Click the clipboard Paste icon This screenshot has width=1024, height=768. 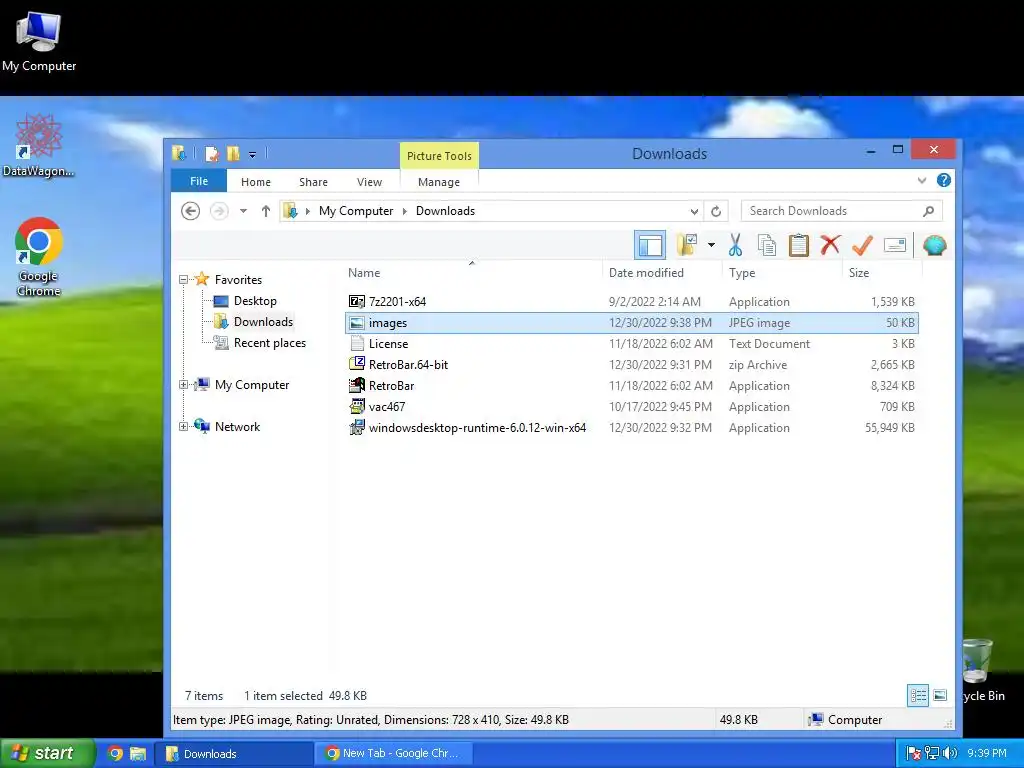(x=798, y=246)
